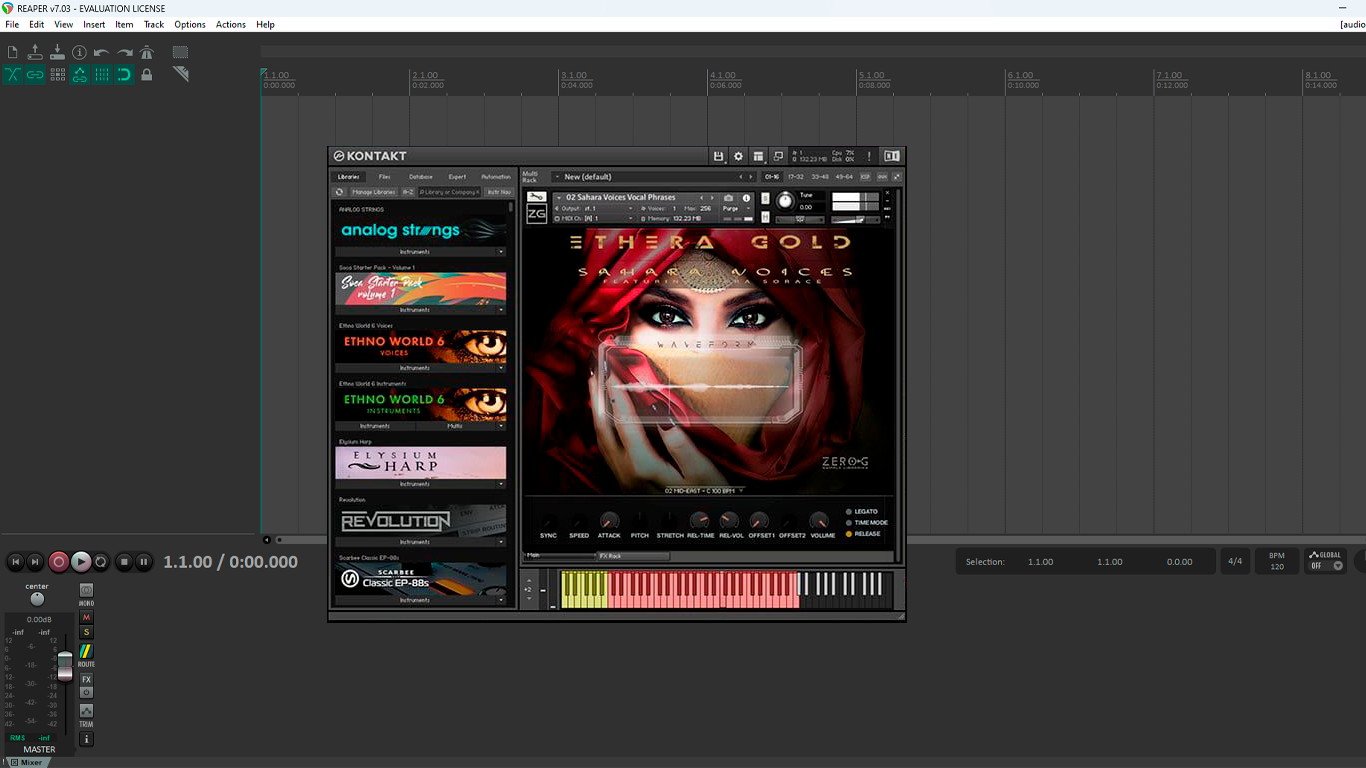Open Kontakt save floppy-disk icon
Image resolution: width=1366 pixels, height=768 pixels.
point(718,156)
